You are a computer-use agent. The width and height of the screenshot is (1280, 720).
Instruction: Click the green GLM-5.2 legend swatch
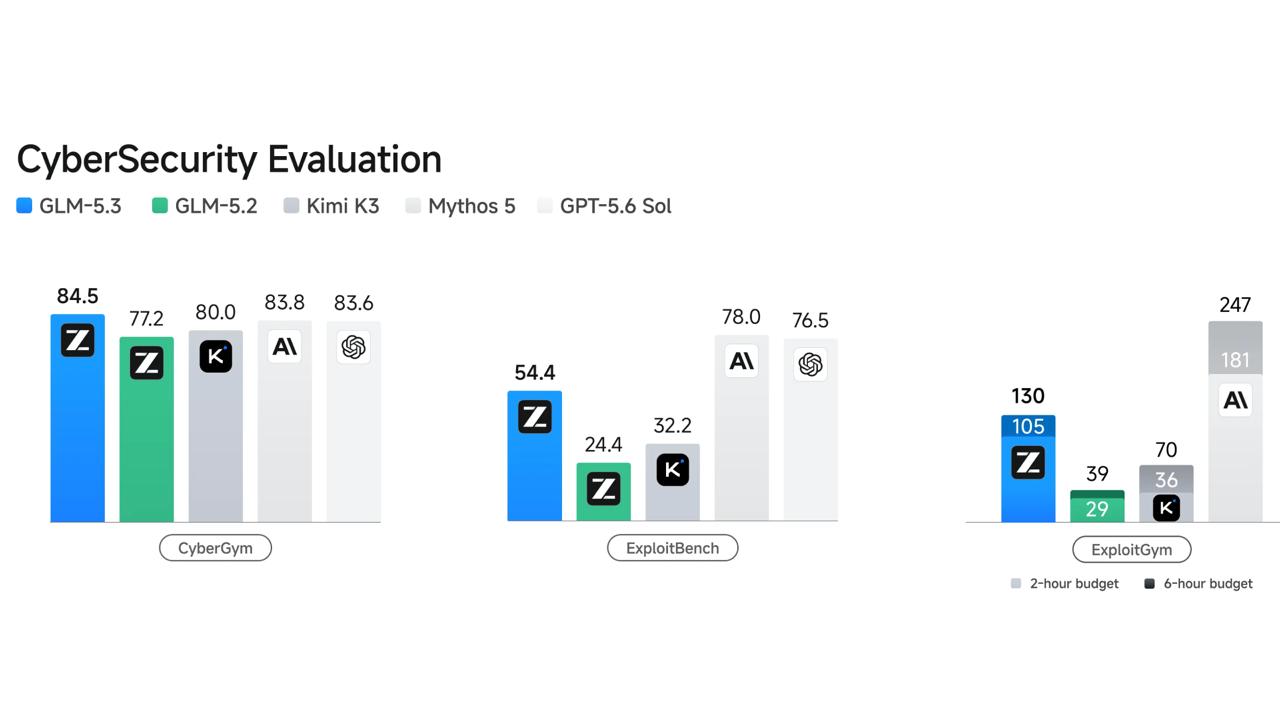point(160,206)
